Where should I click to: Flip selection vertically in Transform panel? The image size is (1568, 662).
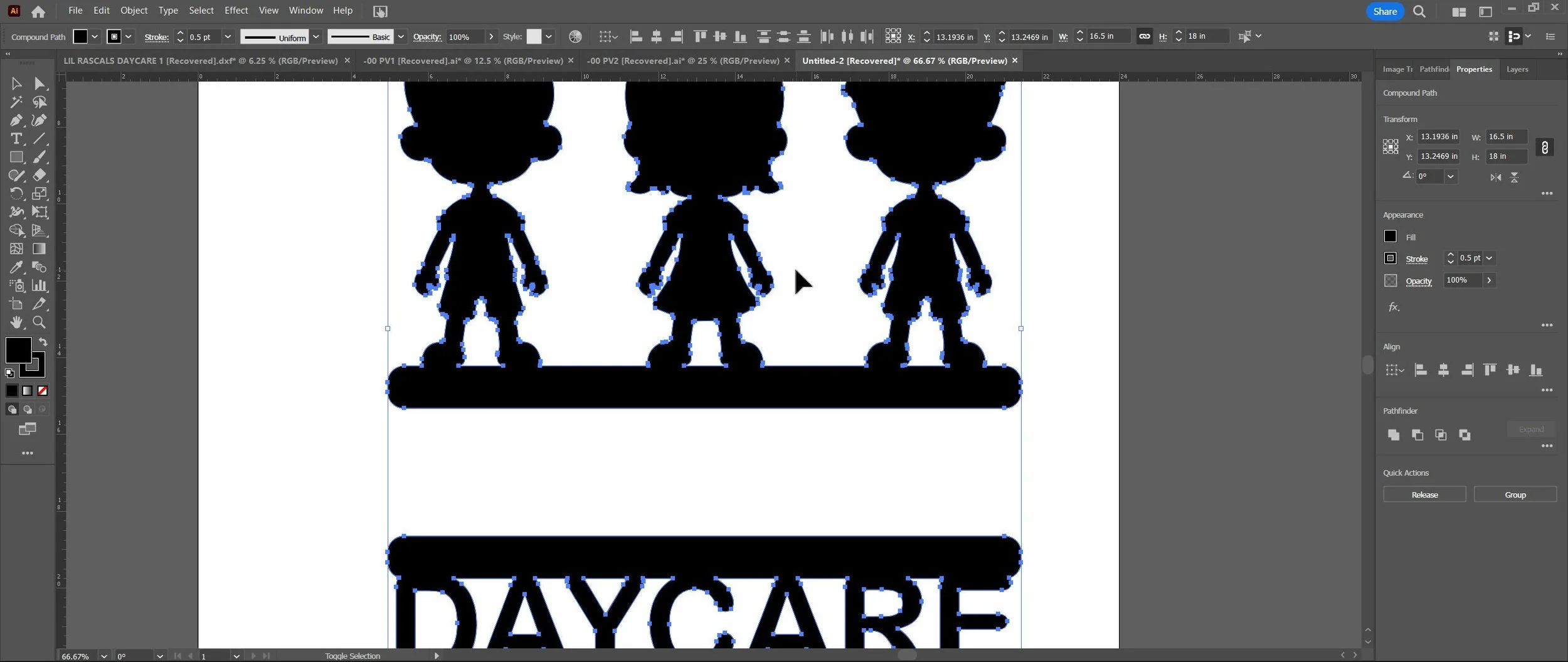pos(1514,178)
